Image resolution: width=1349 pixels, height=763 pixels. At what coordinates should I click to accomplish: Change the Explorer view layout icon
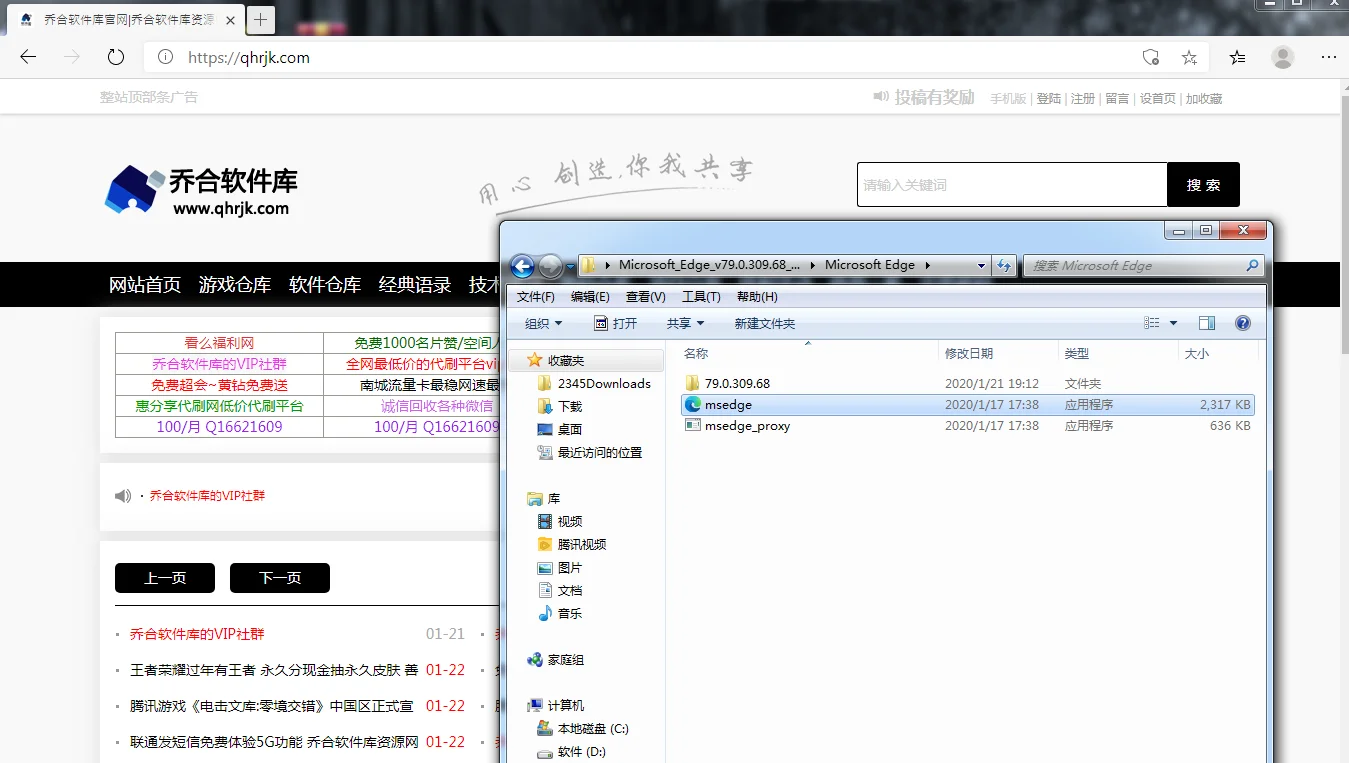coord(1152,323)
